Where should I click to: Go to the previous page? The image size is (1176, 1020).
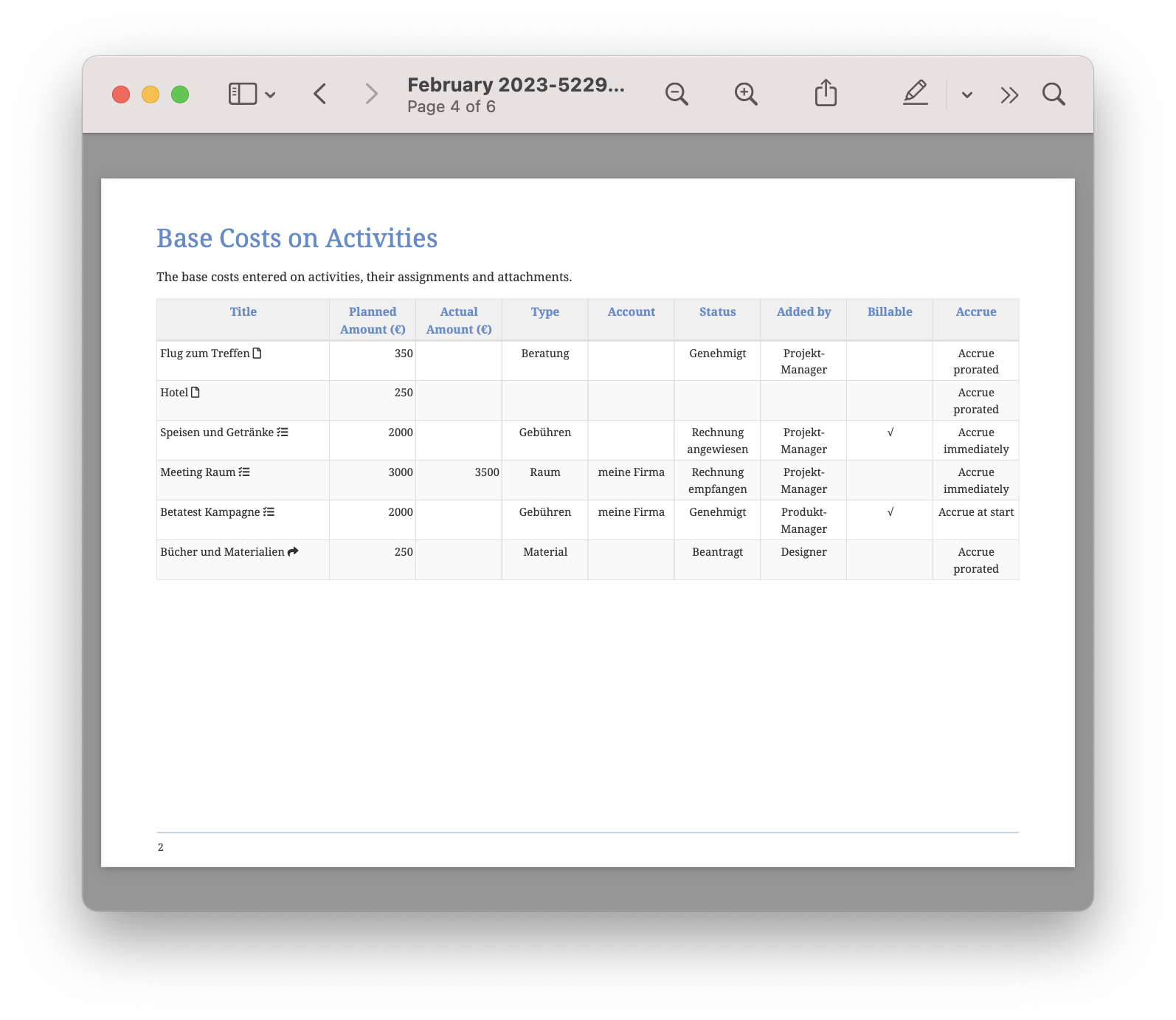[320, 94]
